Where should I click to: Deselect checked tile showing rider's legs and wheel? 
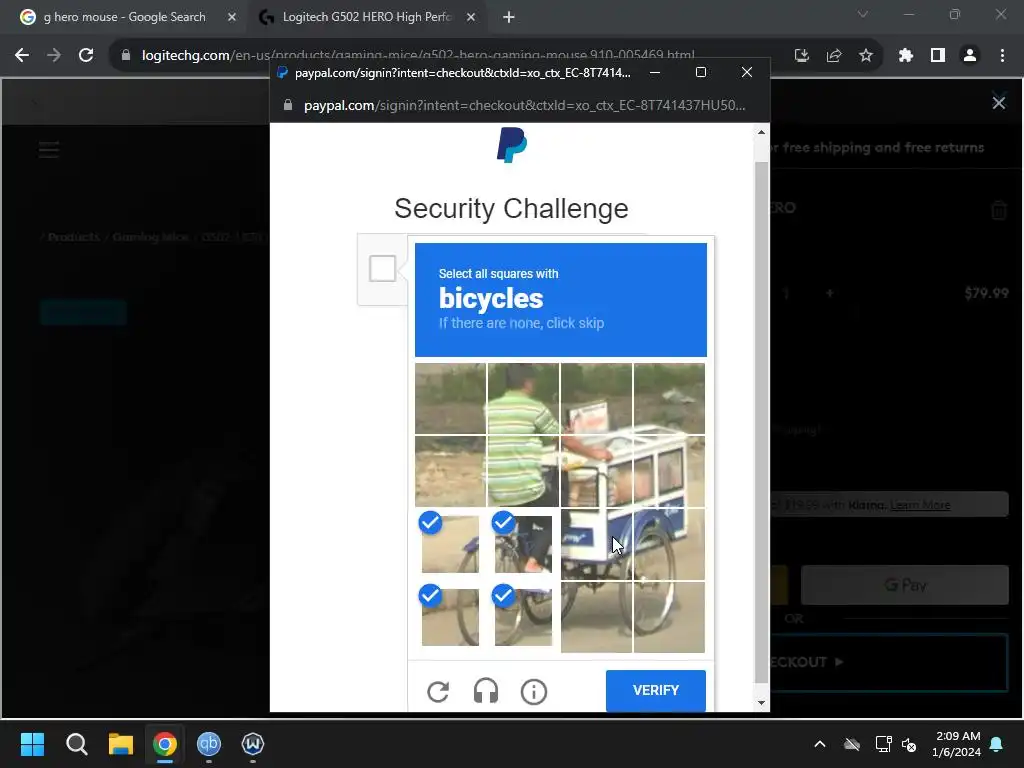pyautogui.click(x=523, y=544)
